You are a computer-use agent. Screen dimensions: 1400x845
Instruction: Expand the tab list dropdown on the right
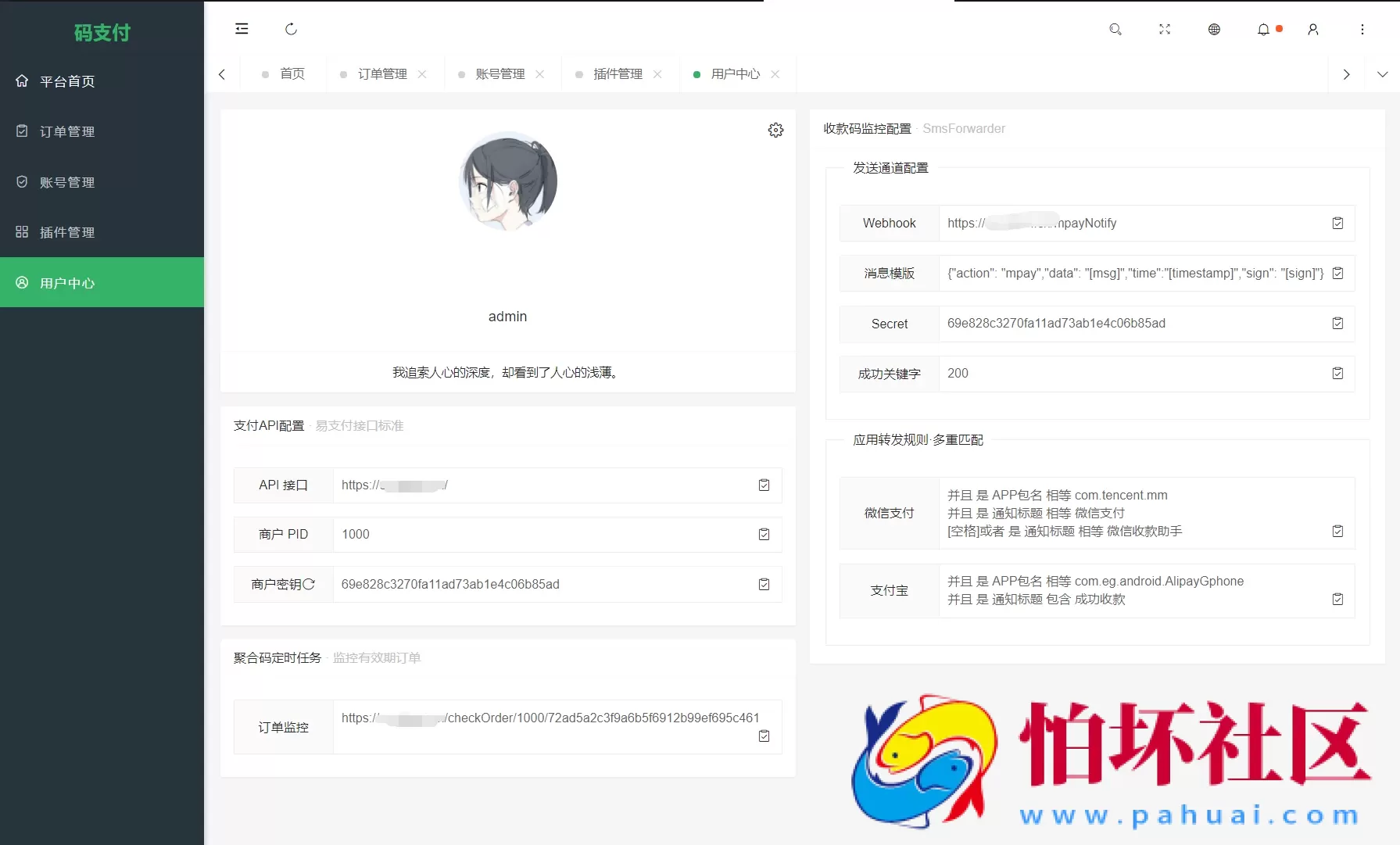[x=1383, y=74]
